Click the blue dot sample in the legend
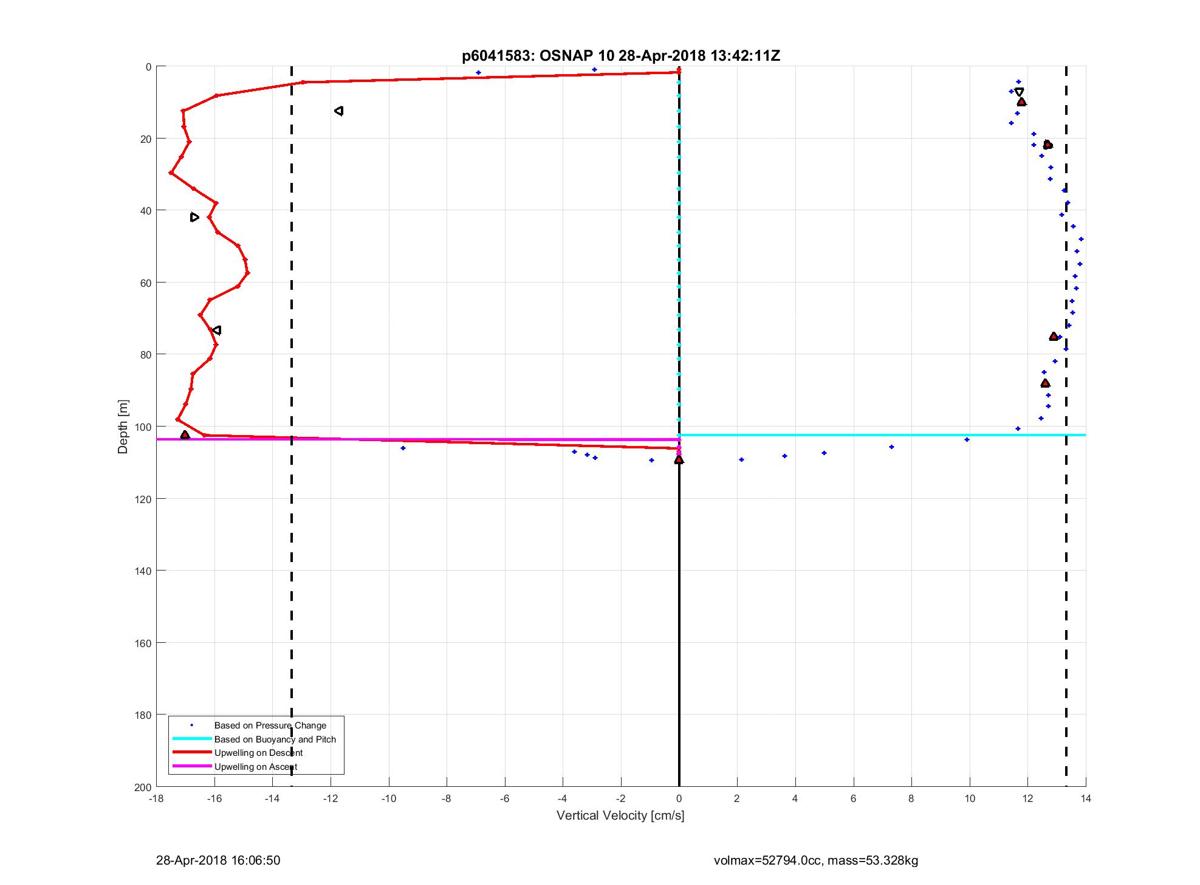The height and width of the screenshot is (885, 1200). [x=191, y=724]
